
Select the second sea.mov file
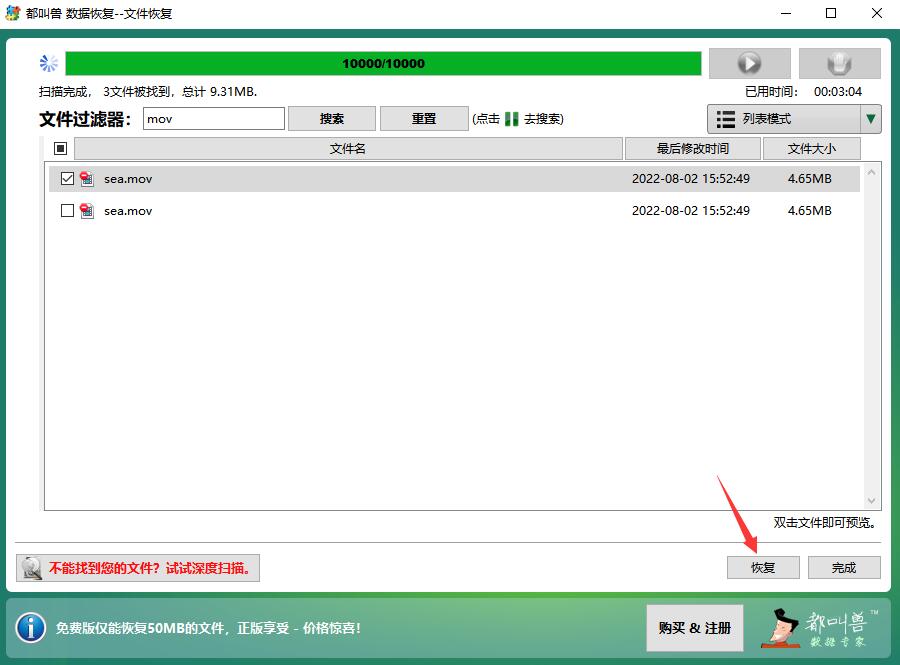66,211
